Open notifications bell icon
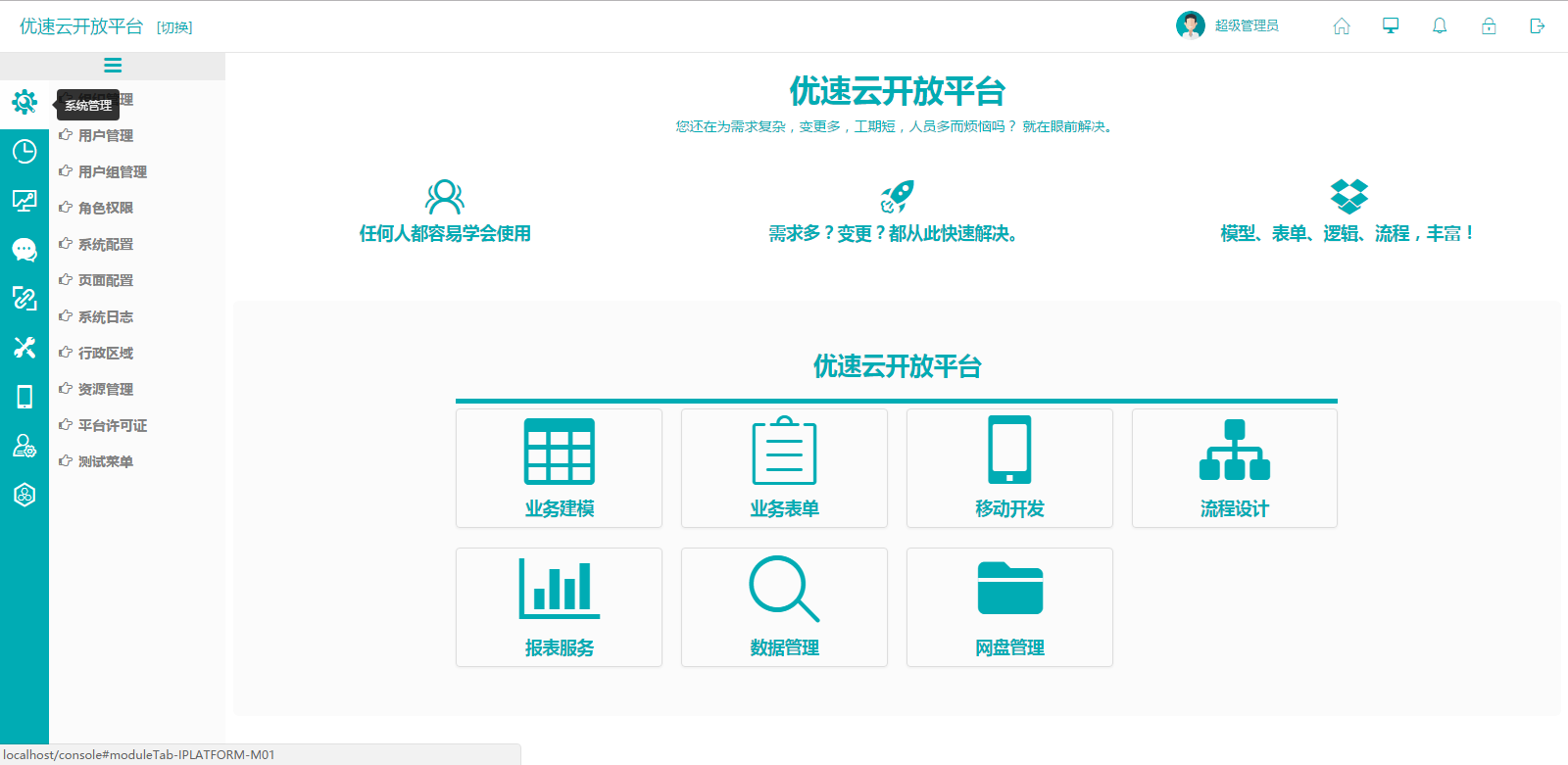 pyautogui.click(x=1440, y=26)
